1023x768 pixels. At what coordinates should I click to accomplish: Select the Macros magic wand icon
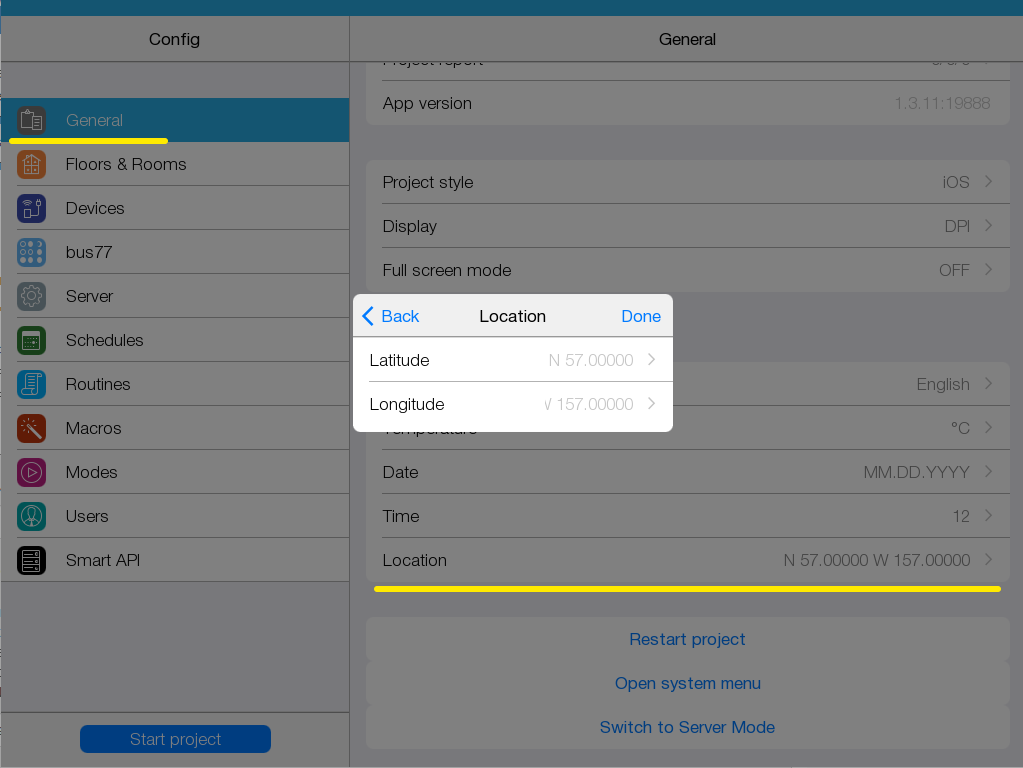pos(31,428)
